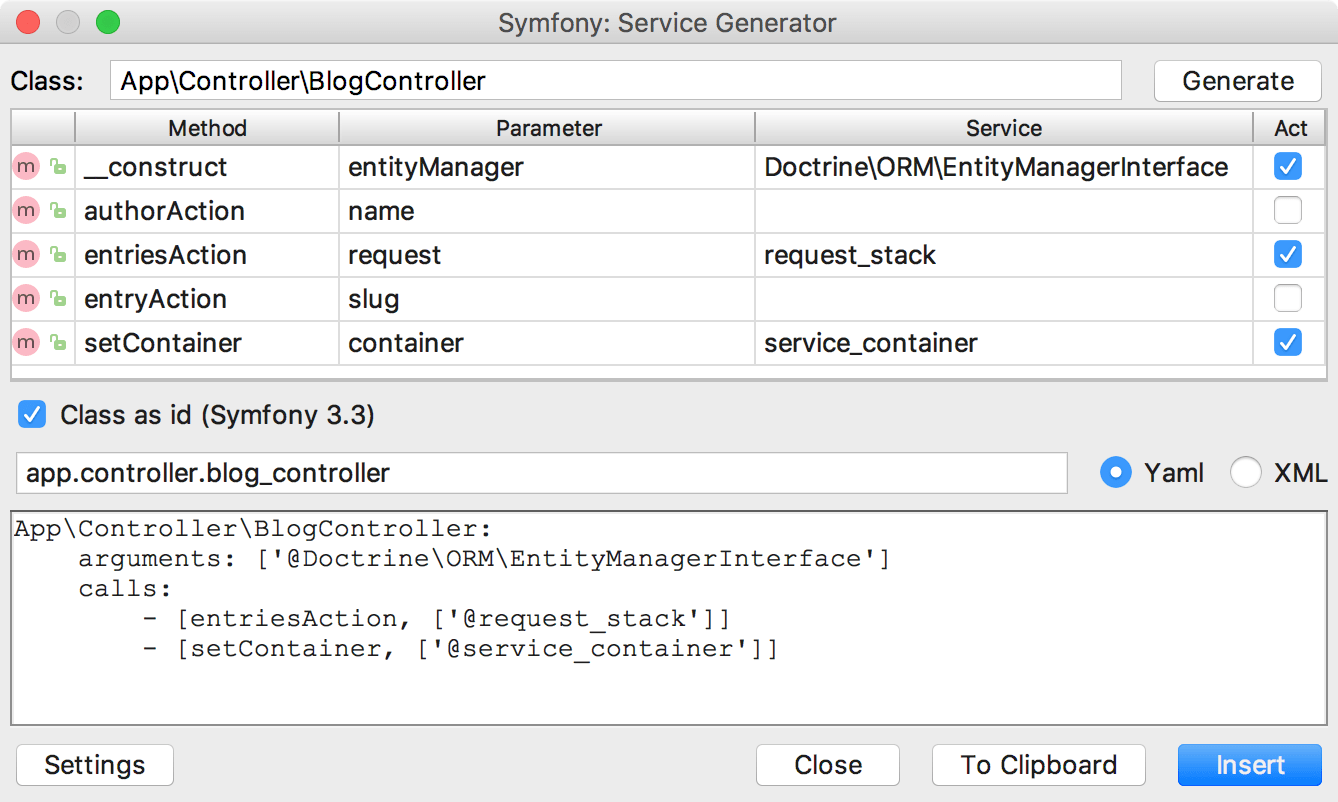The image size is (1338, 802).
Task: Open the Settings dialog
Action: tap(94, 764)
